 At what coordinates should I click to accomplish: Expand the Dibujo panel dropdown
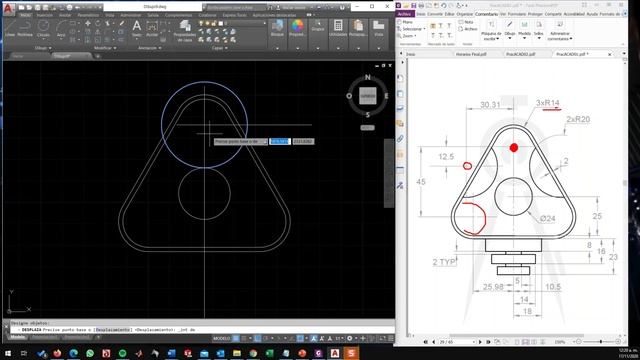43,48
